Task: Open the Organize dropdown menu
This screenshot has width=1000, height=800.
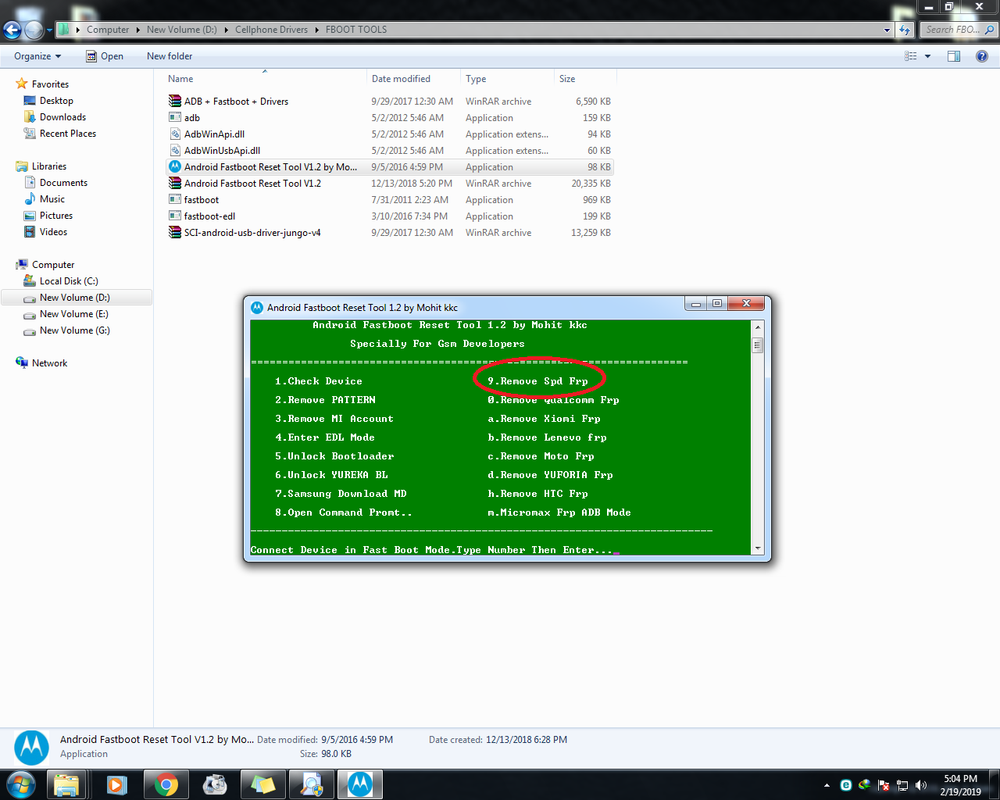Action: pos(38,56)
